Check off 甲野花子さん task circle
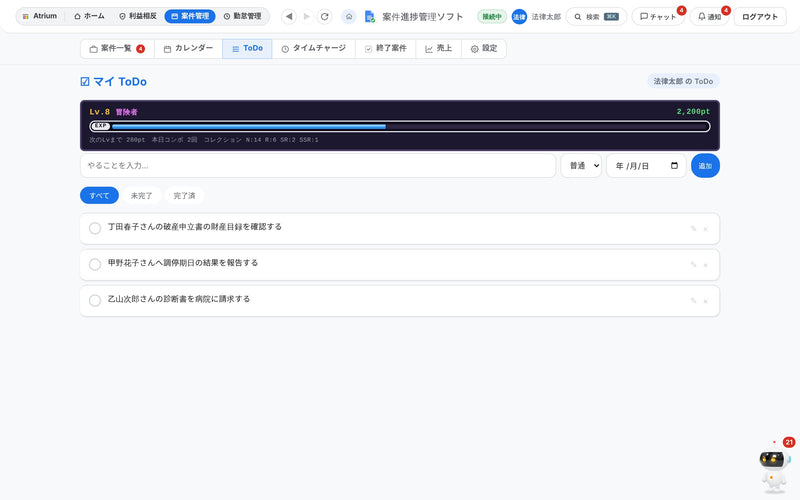The width and height of the screenshot is (800, 500). pos(95,264)
